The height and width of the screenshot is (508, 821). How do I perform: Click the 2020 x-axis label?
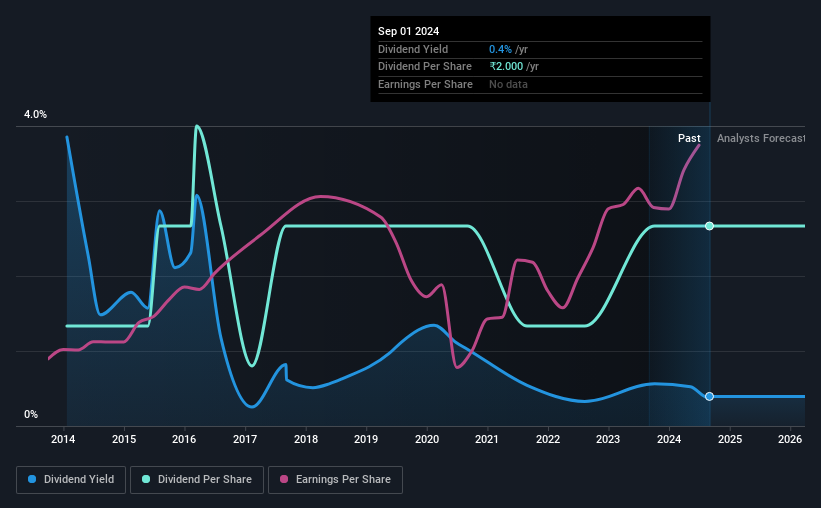click(427, 439)
